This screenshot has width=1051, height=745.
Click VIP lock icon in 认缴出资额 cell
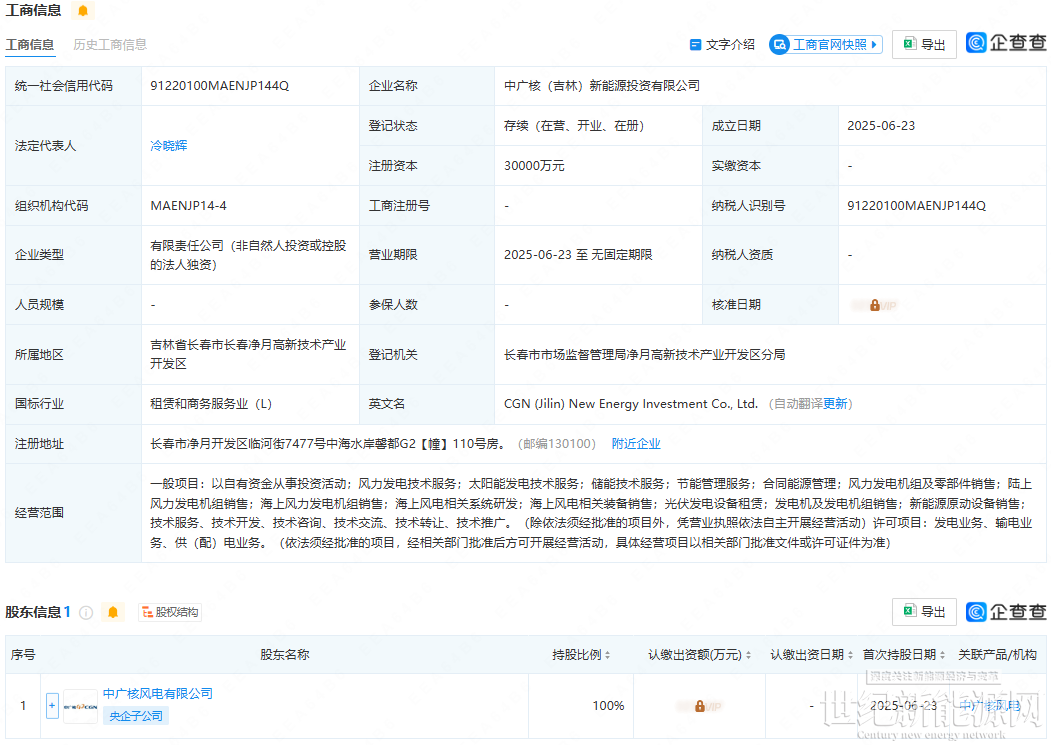[x=699, y=706]
